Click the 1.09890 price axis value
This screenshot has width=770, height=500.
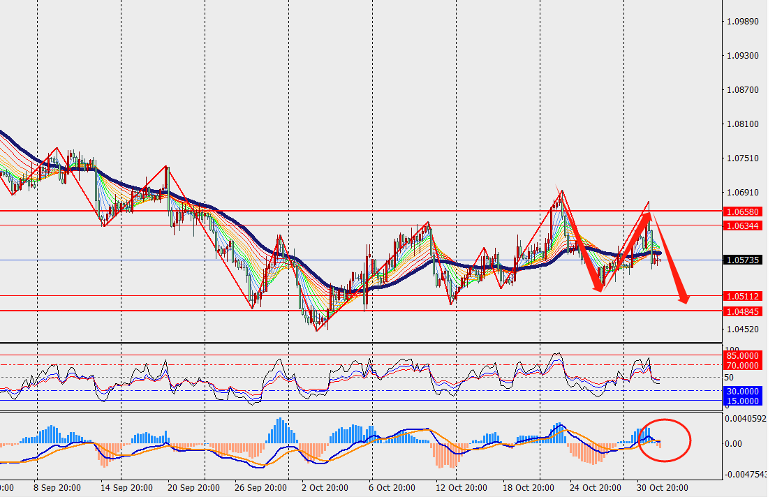point(742,22)
